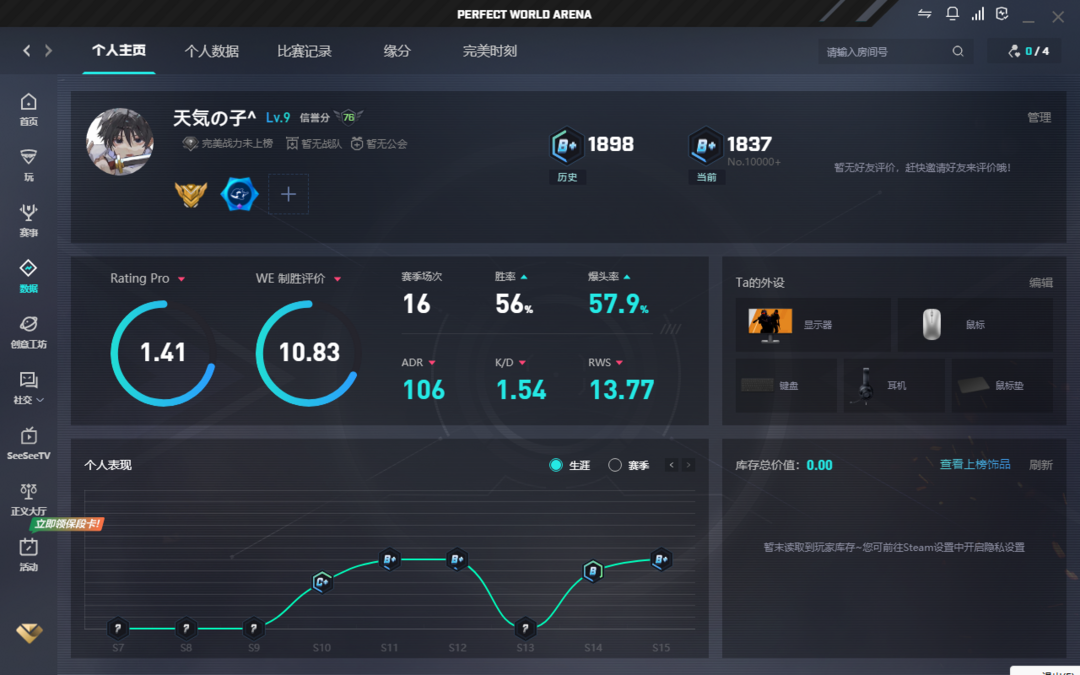Click 刷新 to refresh inventory
This screenshot has width=1080, height=675.
click(1041, 465)
